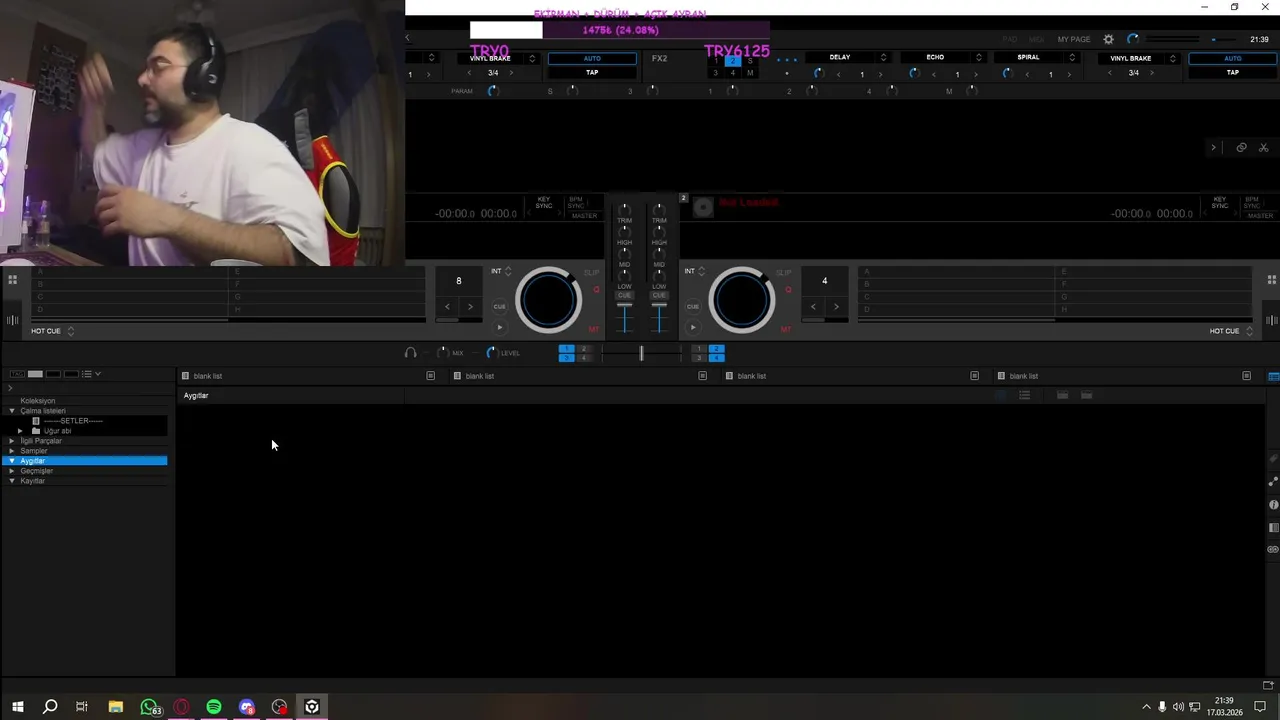Toggle FX2 channel S assign button

click(750, 61)
